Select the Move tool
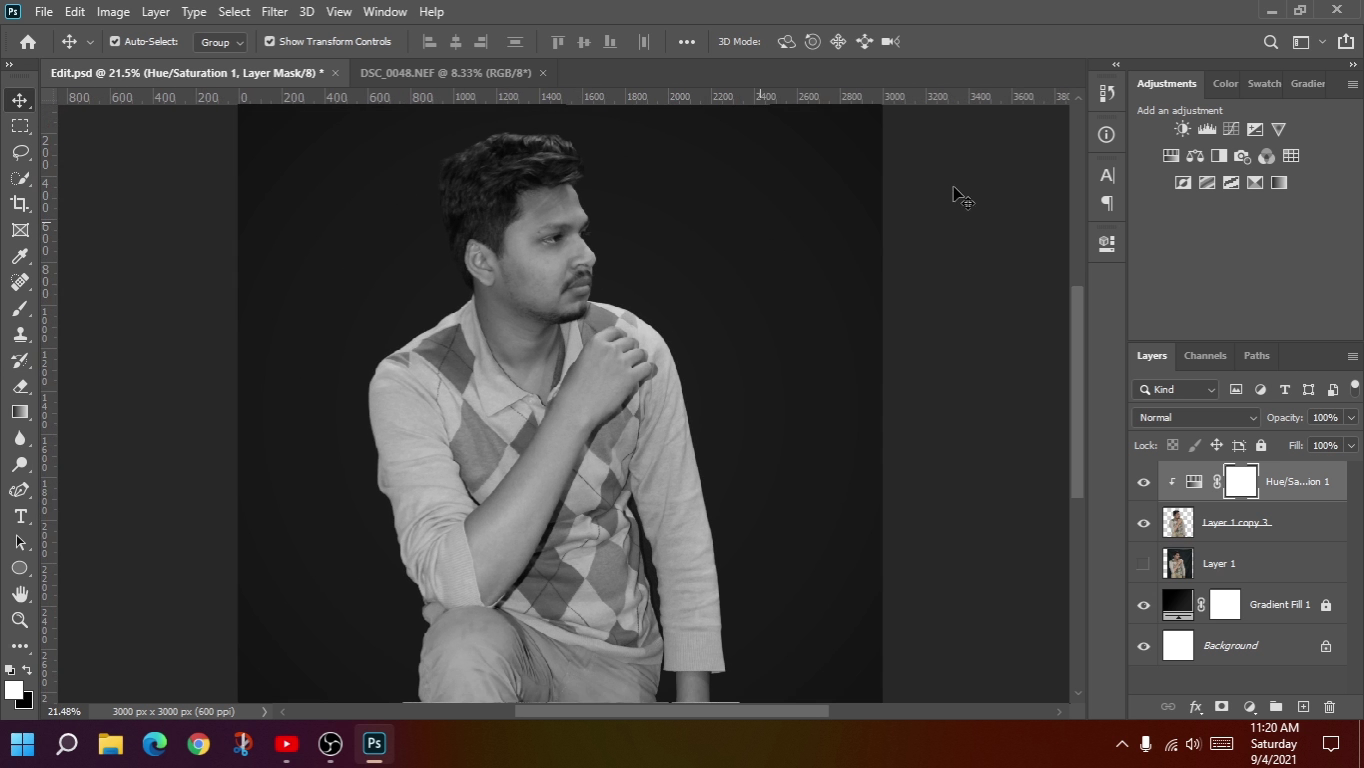The width and height of the screenshot is (1364, 768). click(x=20, y=100)
